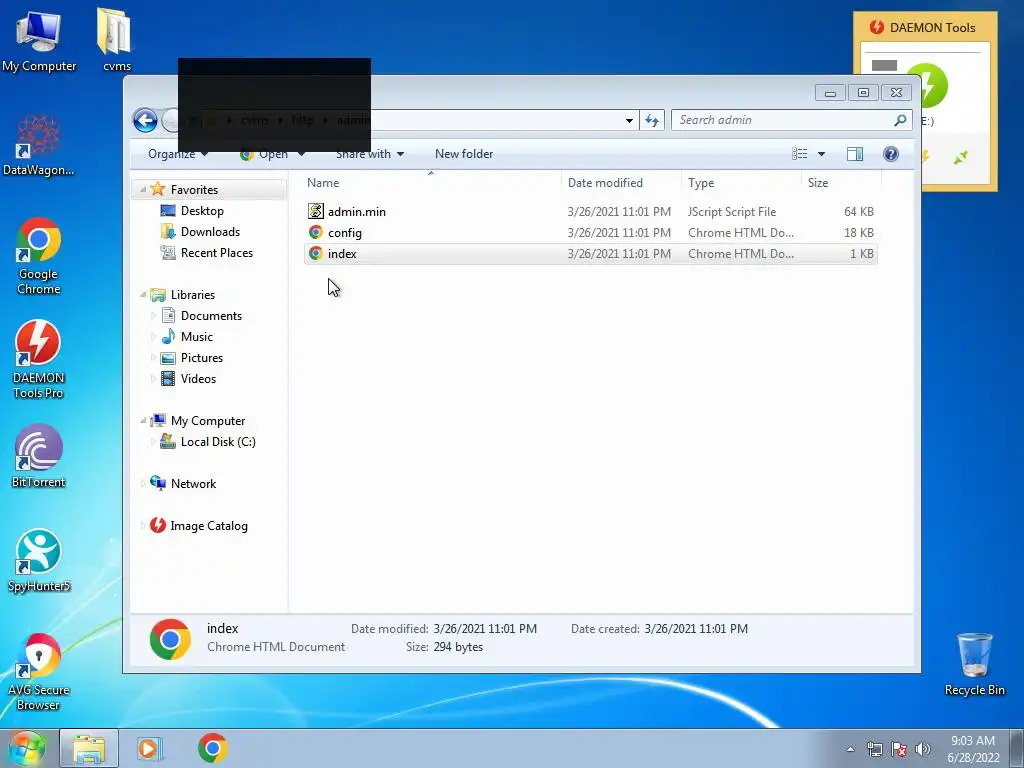The width and height of the screenshot is (1024, 768).
Task: Sort by Size column header
Action: (840, 182)
